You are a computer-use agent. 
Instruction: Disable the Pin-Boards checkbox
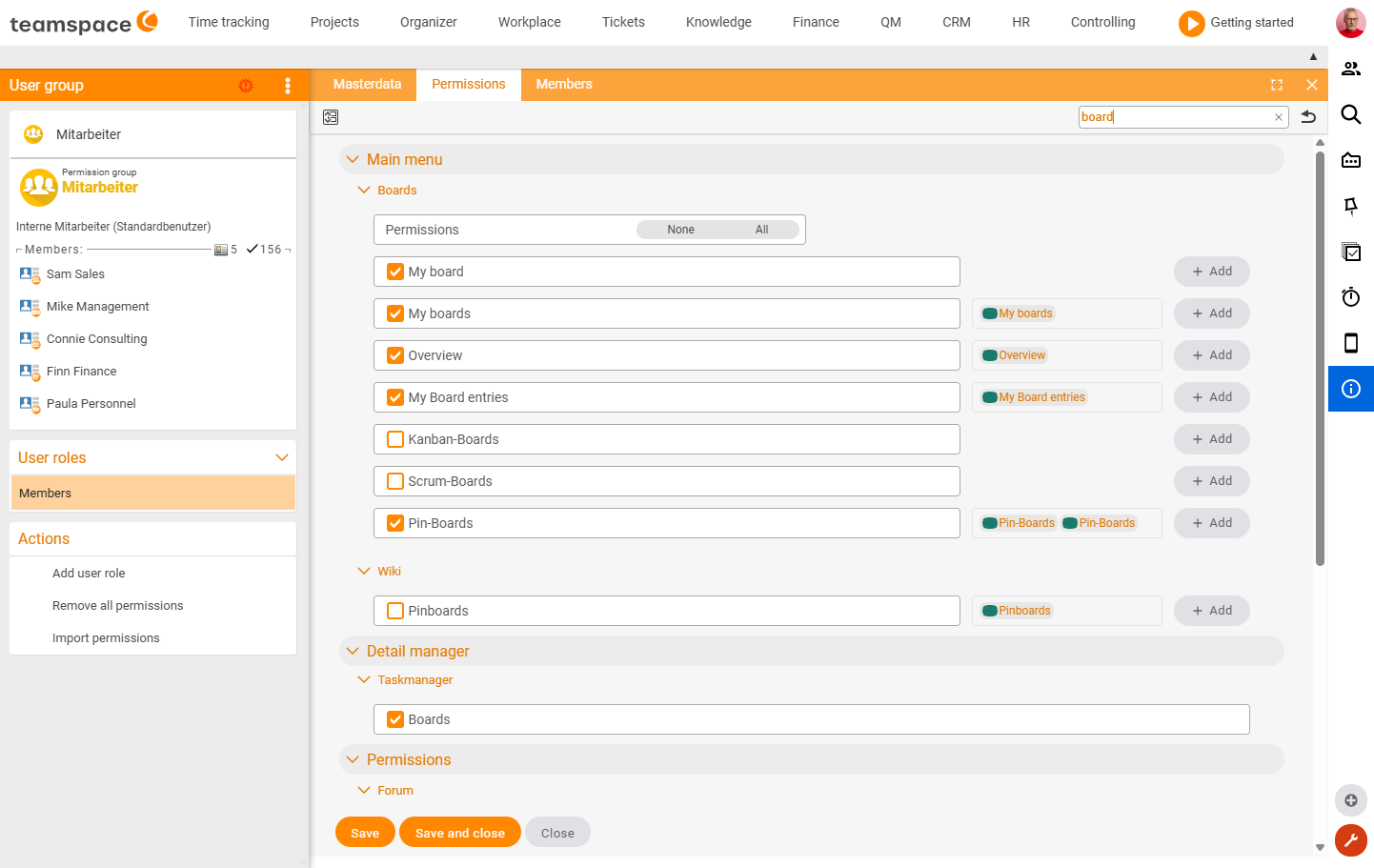point(395,523)
